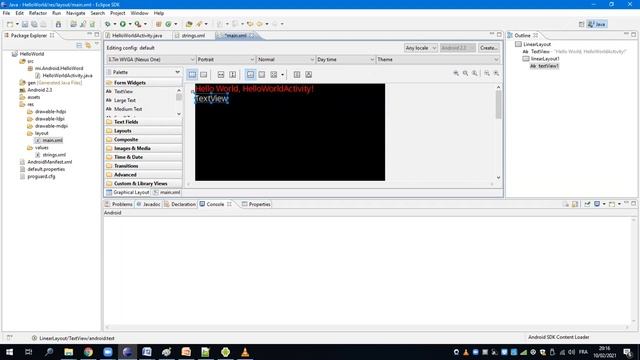
Task: Click the layout weight distribute icon
Action: (297, 74)
